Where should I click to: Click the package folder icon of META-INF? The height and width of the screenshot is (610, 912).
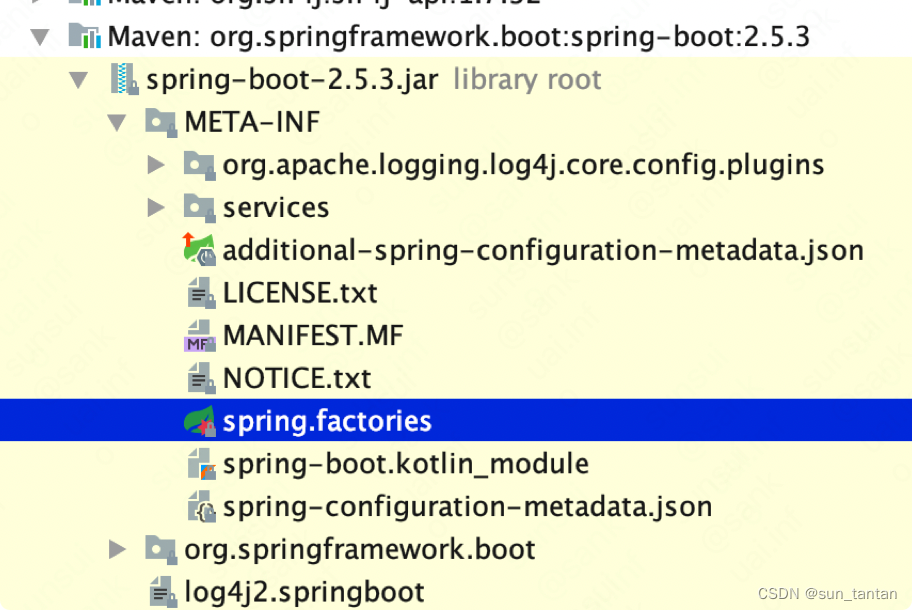[x=161, y=122]
